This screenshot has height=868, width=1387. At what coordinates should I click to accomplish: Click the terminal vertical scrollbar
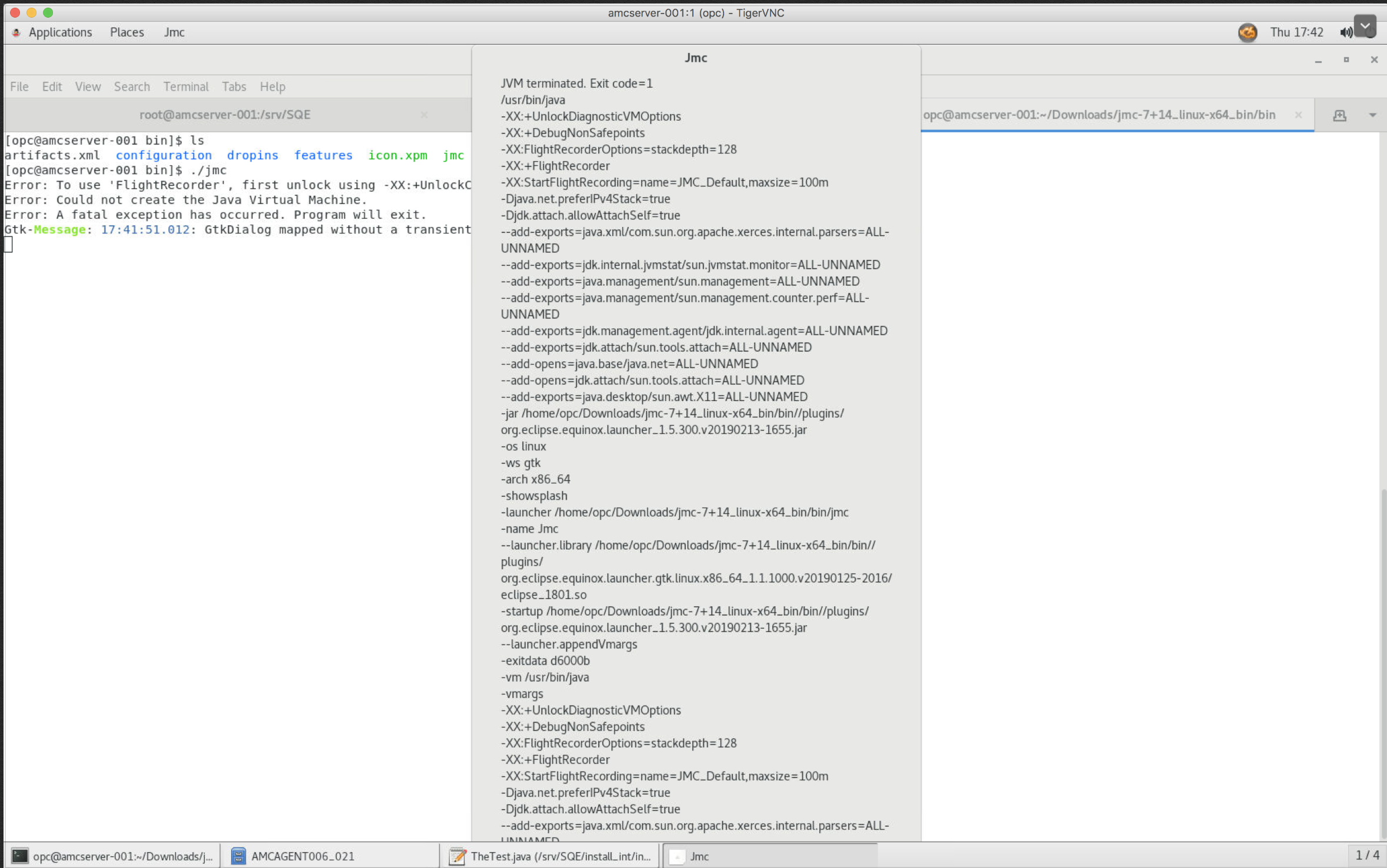1383,647
